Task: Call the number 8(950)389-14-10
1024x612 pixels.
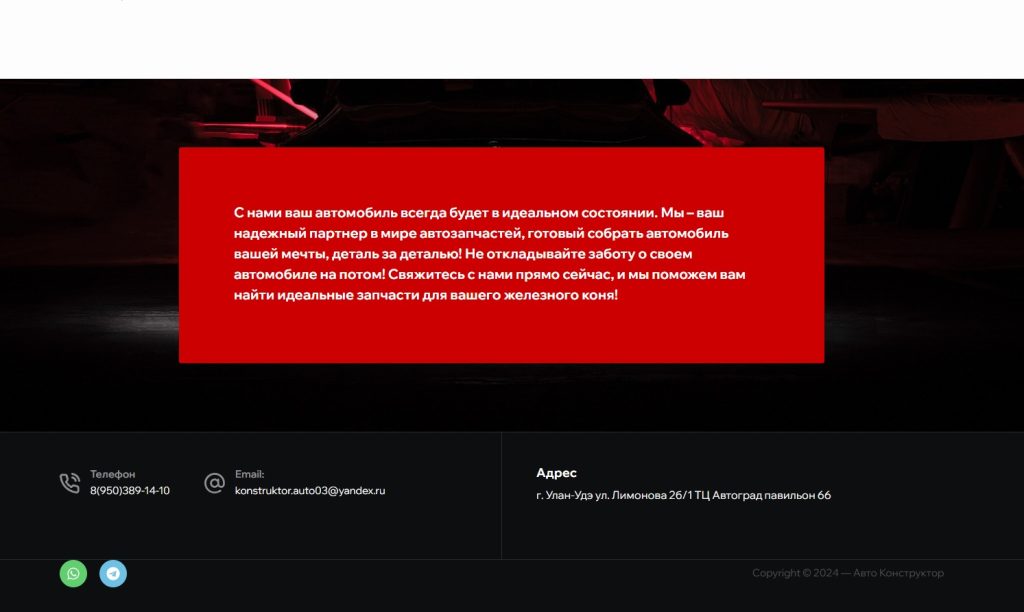Action: 130,491
